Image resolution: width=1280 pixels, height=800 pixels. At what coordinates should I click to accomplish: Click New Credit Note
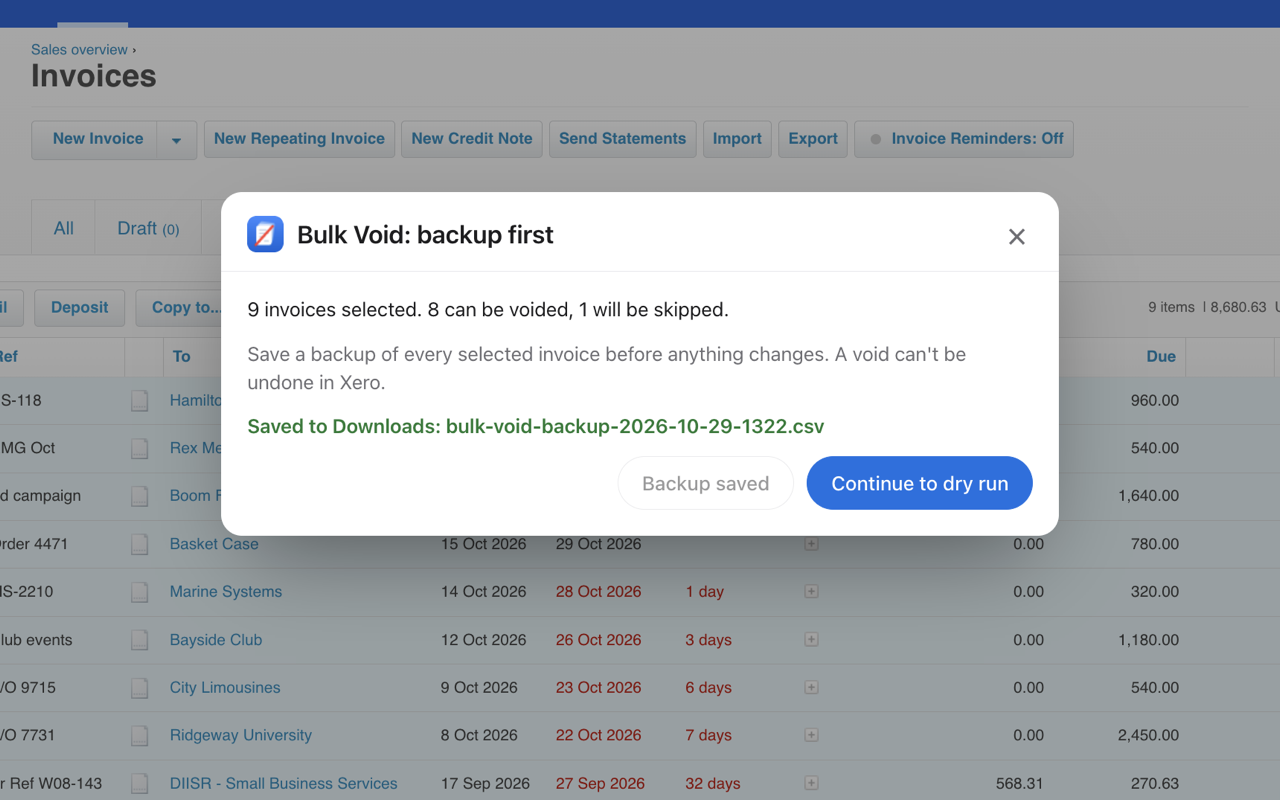pos(472,139)
